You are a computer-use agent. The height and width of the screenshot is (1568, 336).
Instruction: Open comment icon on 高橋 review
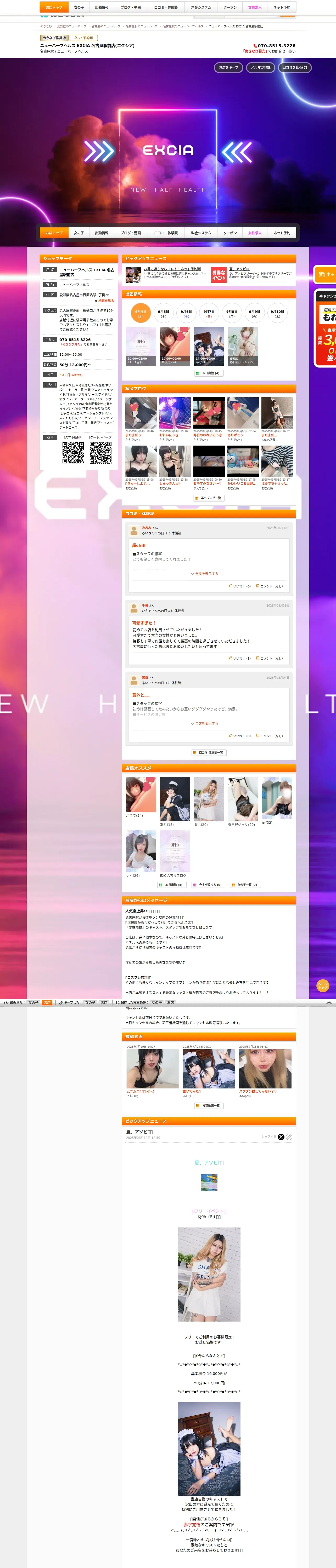click(258, 736)
